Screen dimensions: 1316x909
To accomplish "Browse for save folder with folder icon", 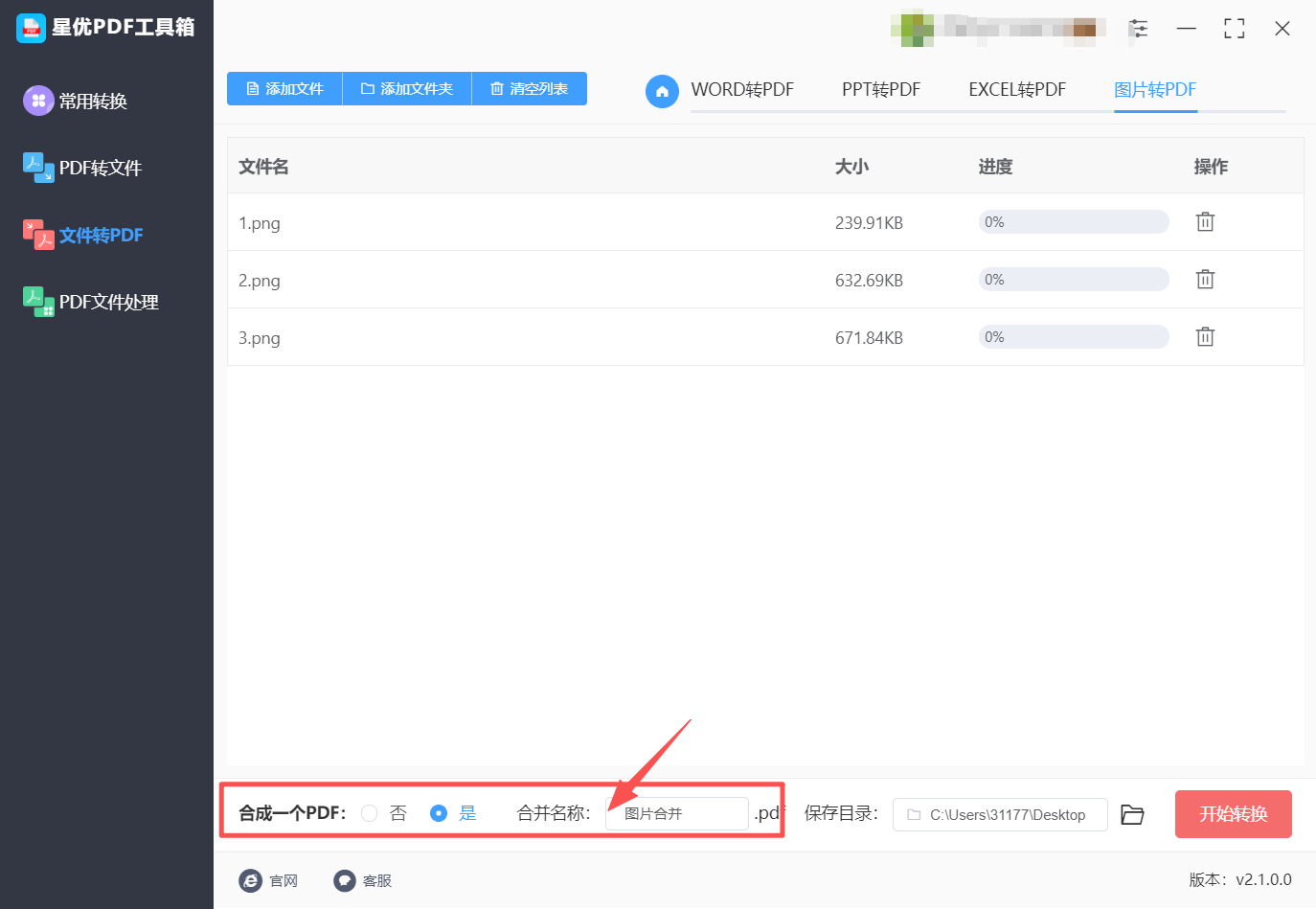I will point(1133,814).
